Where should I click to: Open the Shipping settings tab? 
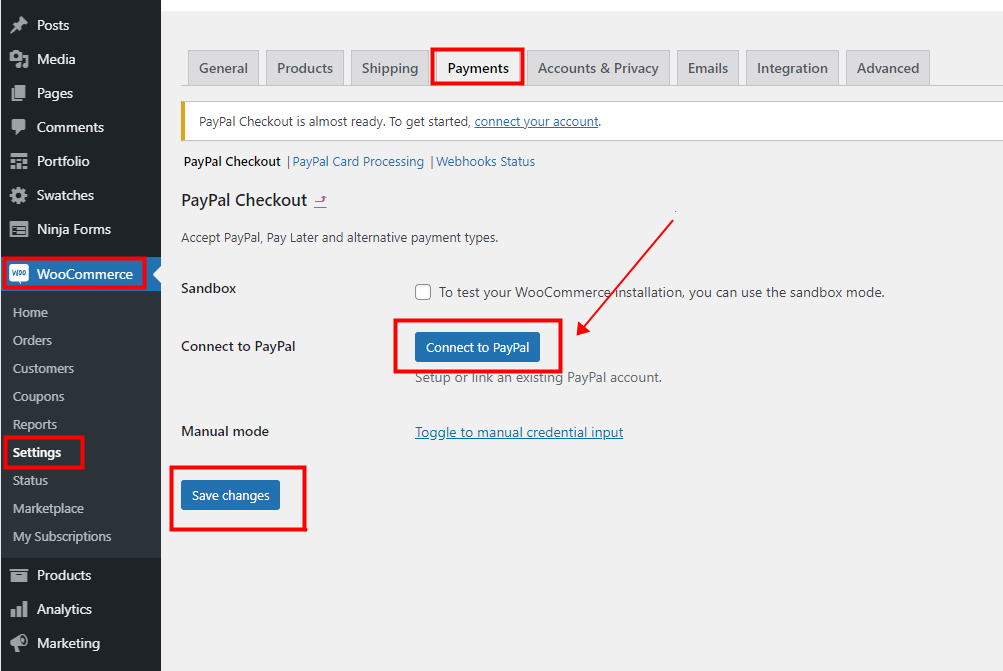click(x=390, y=68)
